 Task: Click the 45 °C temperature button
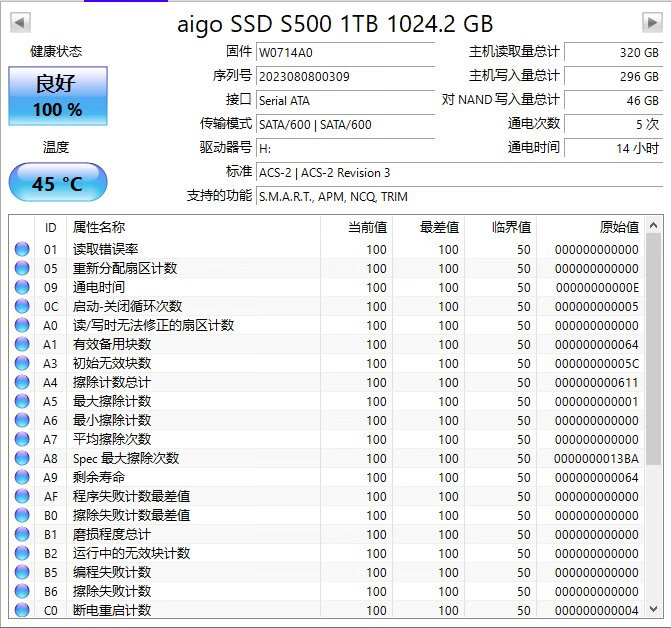click(x=58, y=183)
